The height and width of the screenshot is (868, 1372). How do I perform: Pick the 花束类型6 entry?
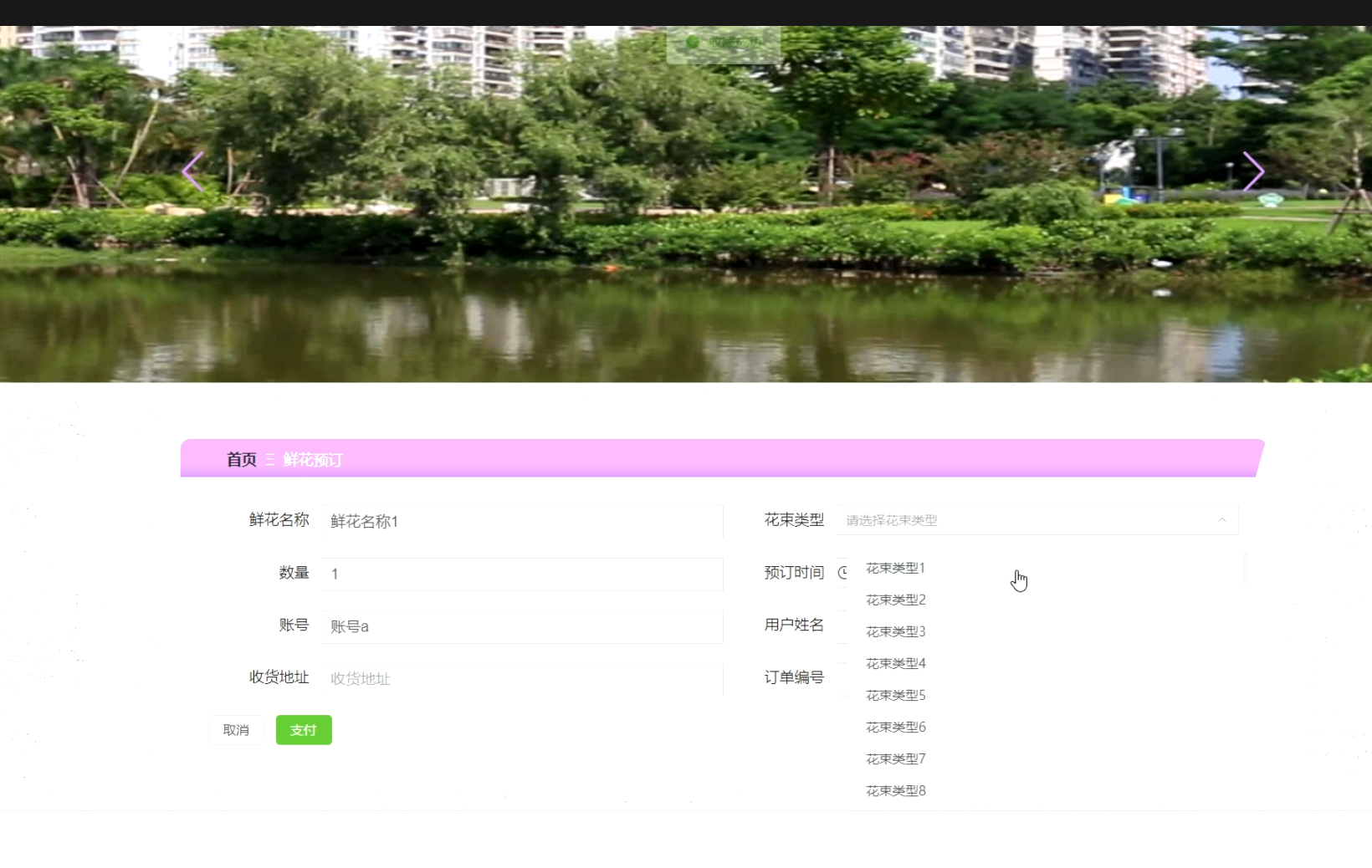895,728
